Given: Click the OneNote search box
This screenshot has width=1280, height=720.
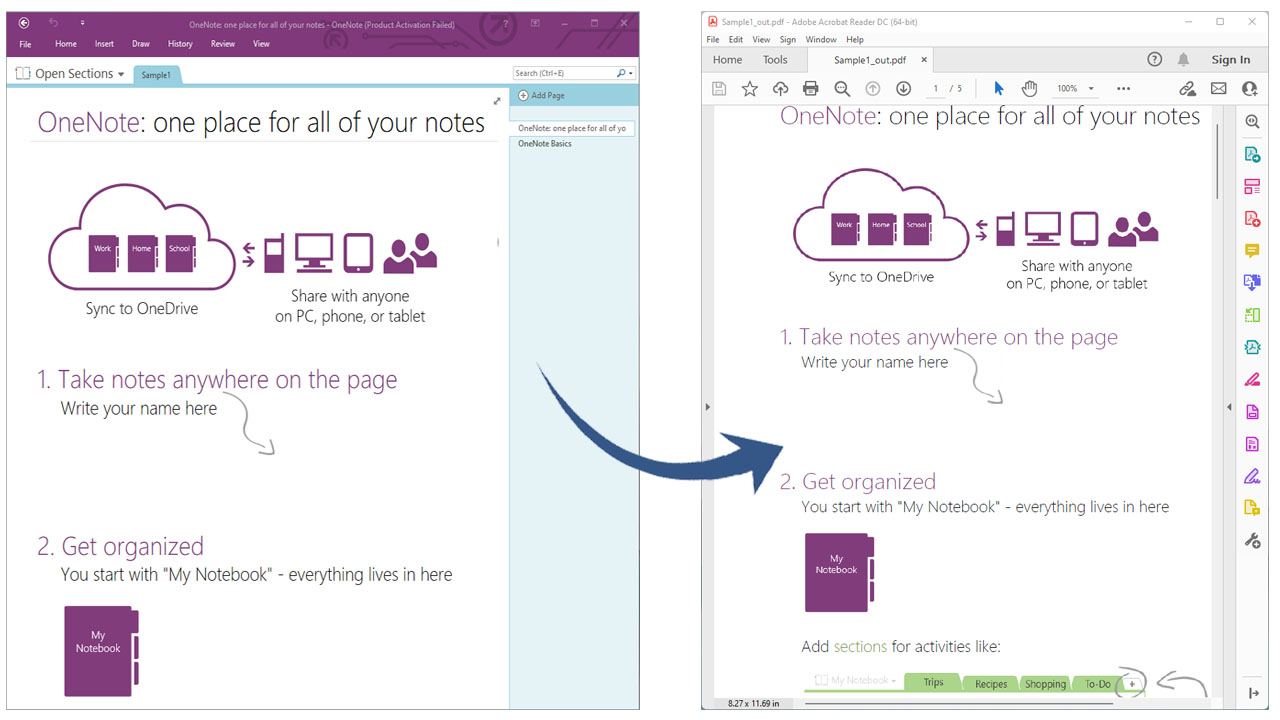Looking at the screenshot, I should pyautogui.click(x=564, y=73).
